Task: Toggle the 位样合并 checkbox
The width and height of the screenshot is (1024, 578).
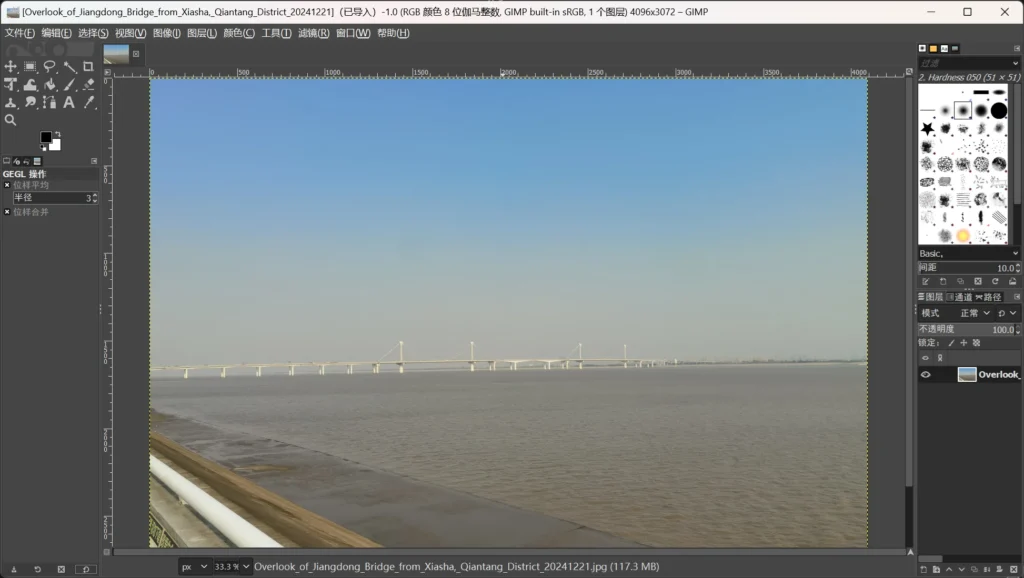Action: click(x=7, y=212)
